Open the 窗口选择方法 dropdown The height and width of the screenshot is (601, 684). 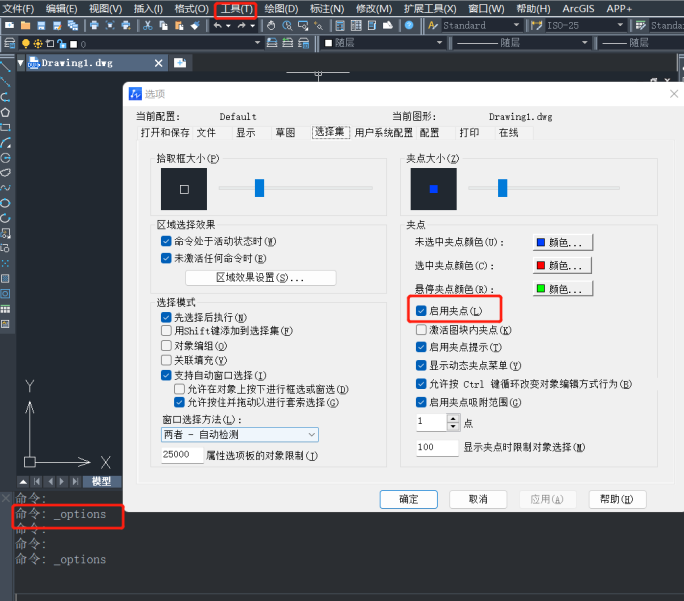tap(240, 434)
